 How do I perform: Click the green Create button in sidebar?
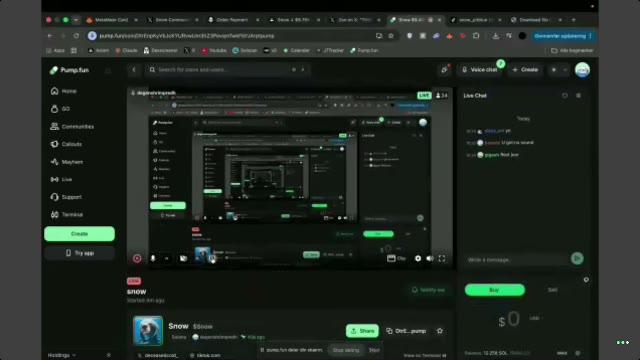pyautogui.click(x=79, y=234)
